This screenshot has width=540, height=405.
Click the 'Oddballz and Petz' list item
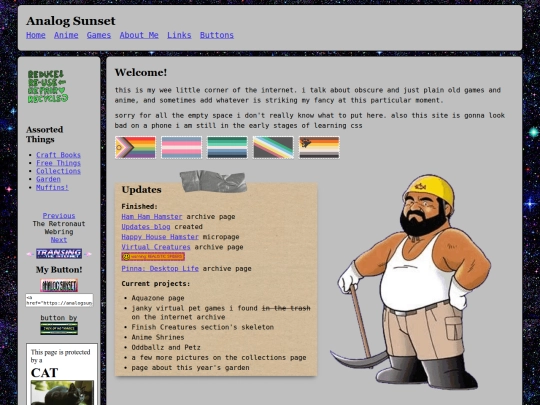click(166, 347)
